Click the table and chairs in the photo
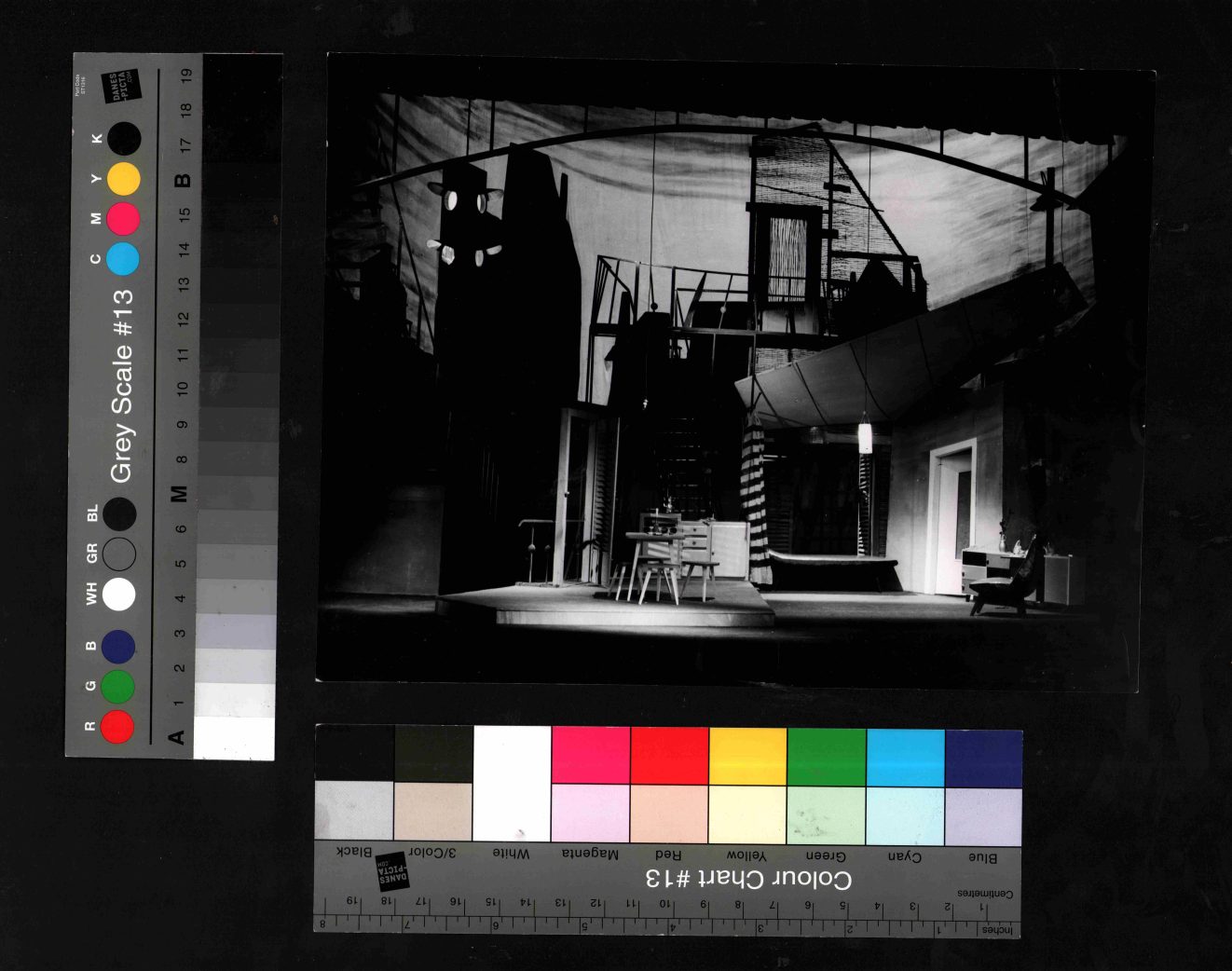Viewport: 1232px width, 971px height. [x=664, y=561]
